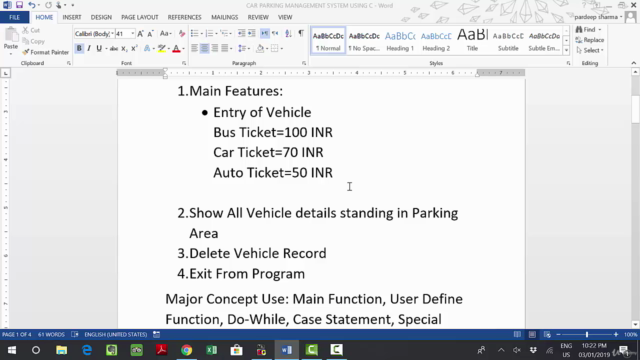Click the Bullets list icon
This screenshot has height=360, width=640.
[x=194, y=33]
